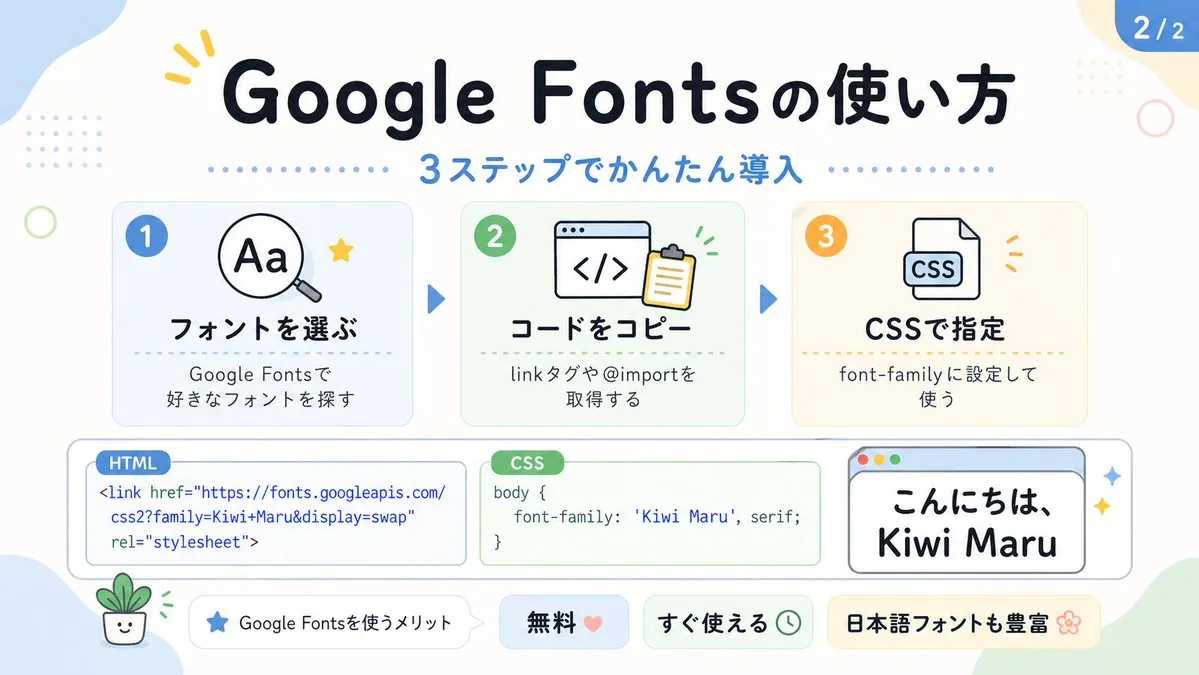
Task: Click the green dot in preview window
Action: [x=895, y=459]
